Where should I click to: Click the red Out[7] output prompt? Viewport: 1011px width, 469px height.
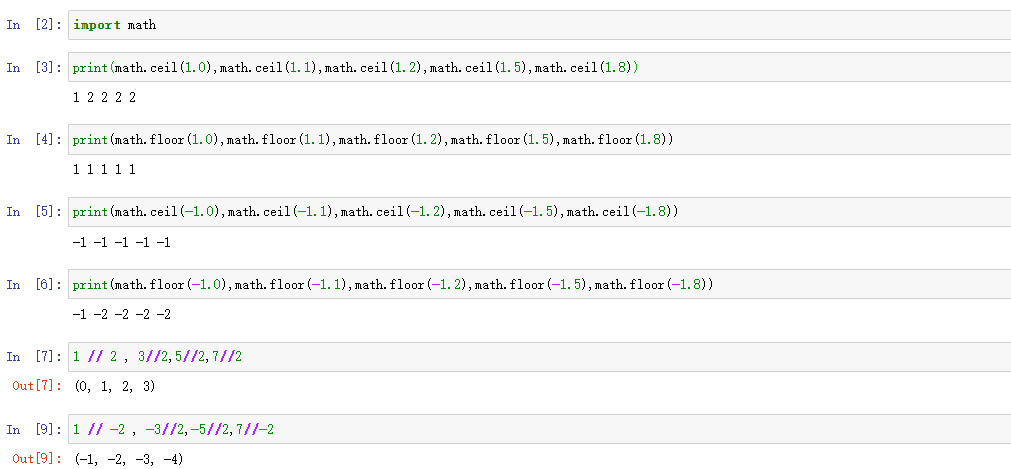[x=36, y=386]
